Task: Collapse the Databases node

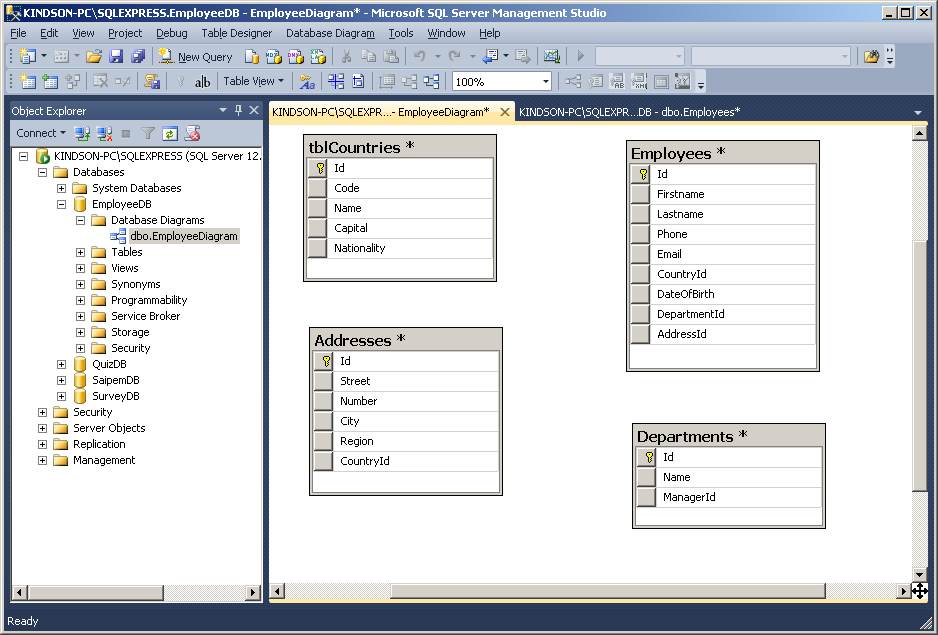Action: [x=42, y=172]
